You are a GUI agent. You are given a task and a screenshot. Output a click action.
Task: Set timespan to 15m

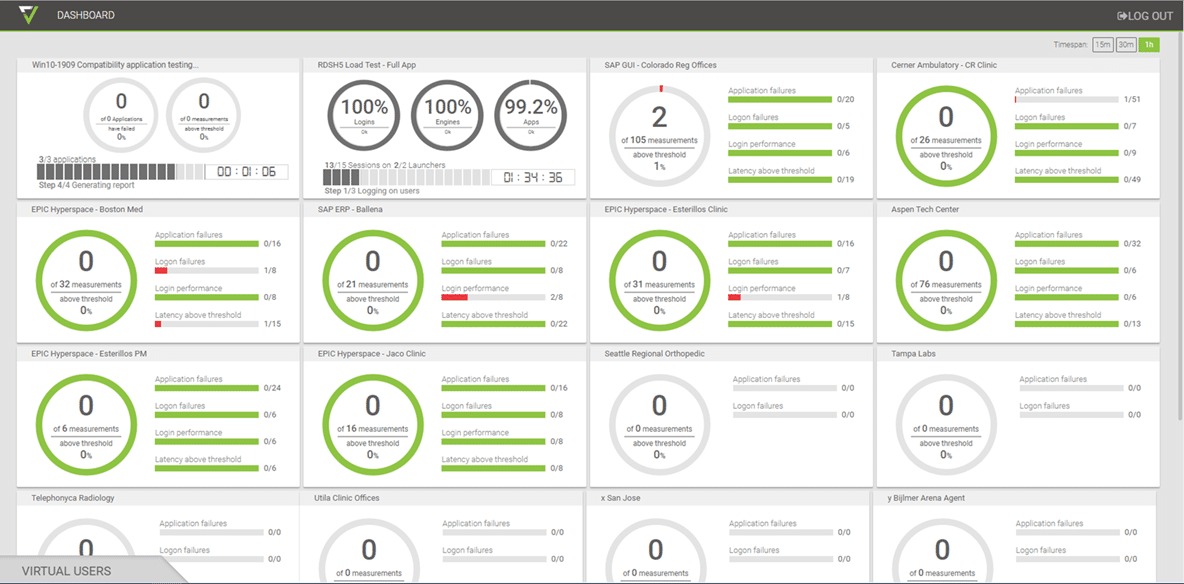pyautogui.click(x=1102, y=45)
